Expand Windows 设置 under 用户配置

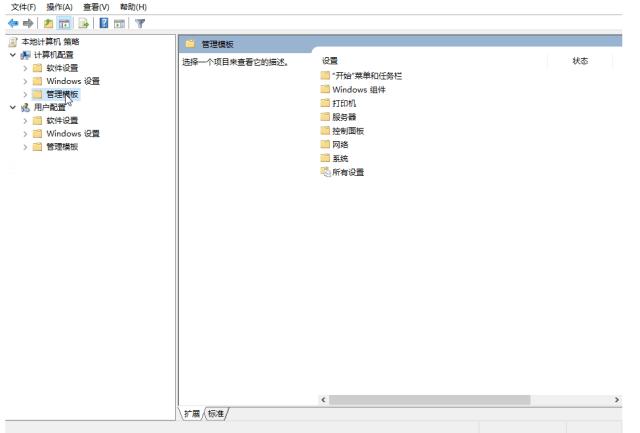click(25, 133)
